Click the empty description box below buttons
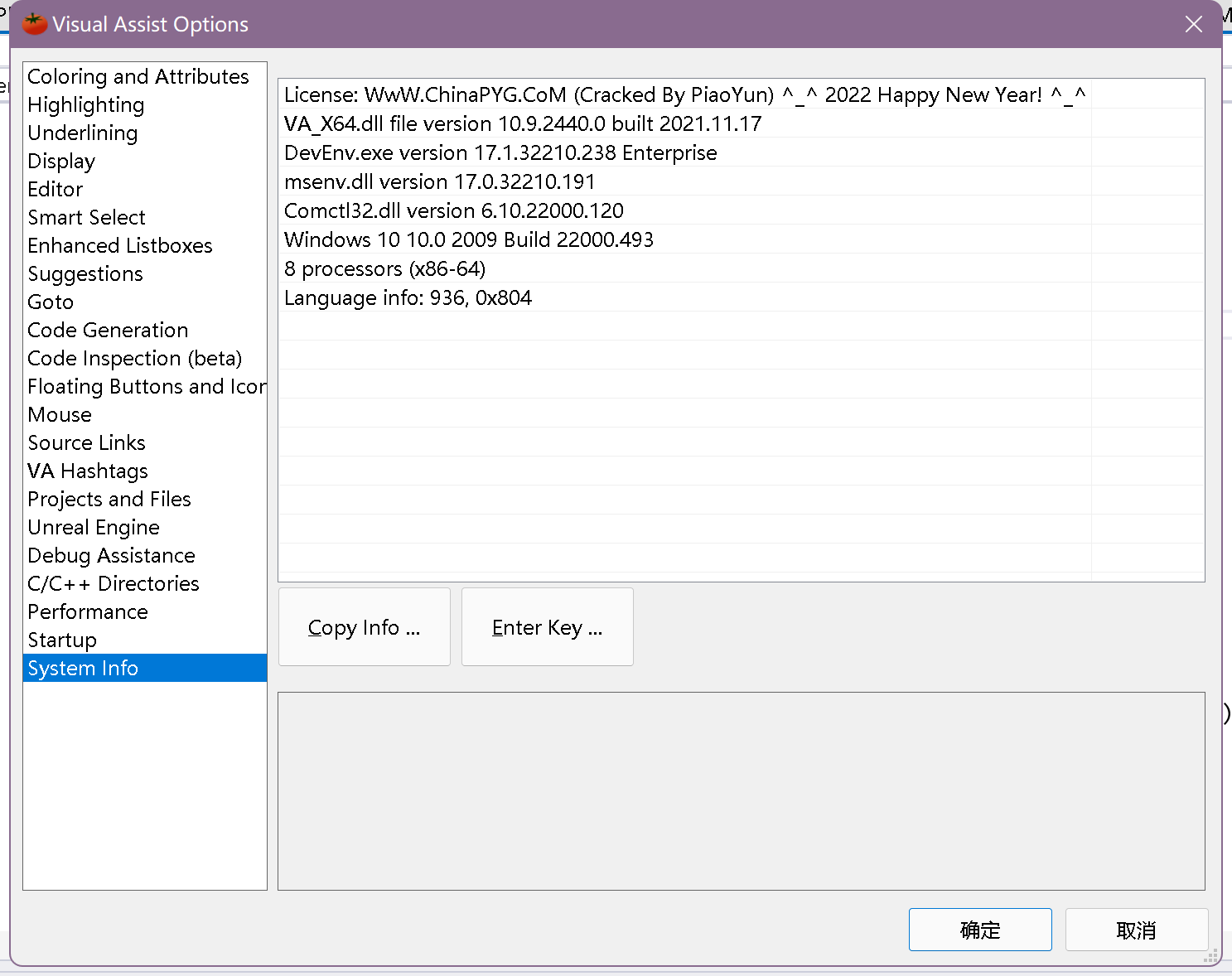 (742, 791)
